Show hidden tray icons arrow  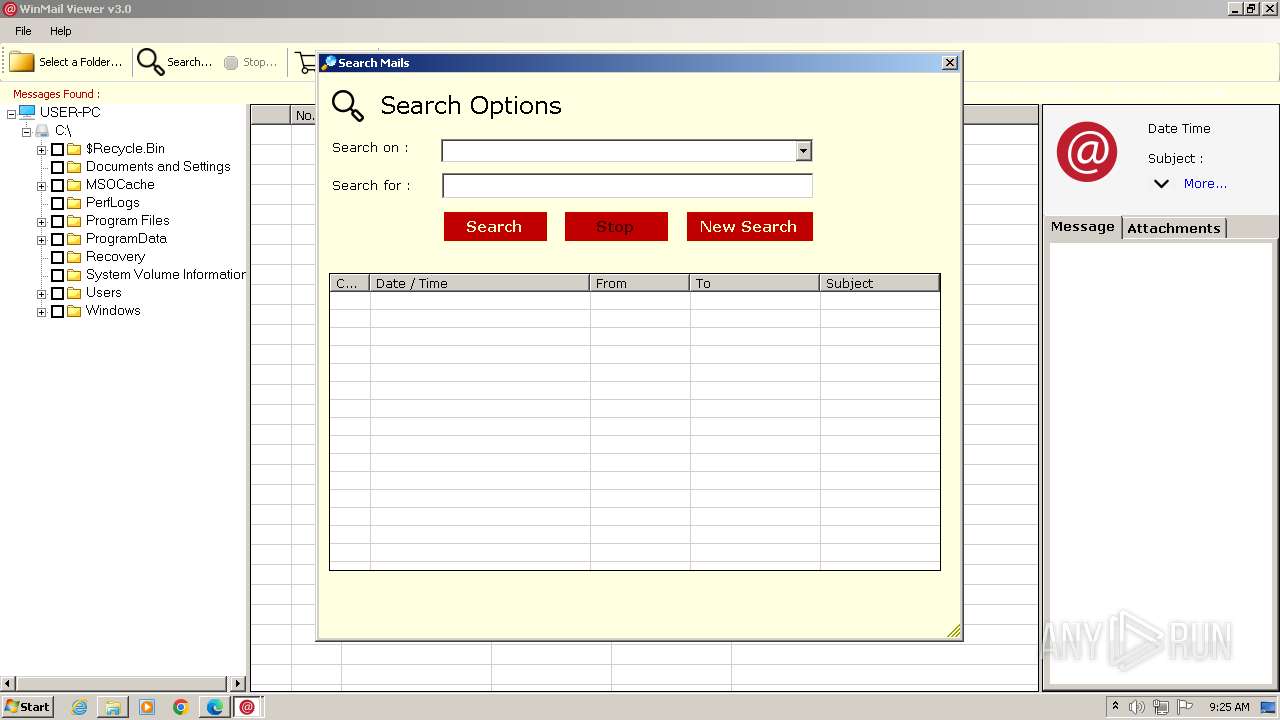pyautogui.click(x=1115, y=706)
